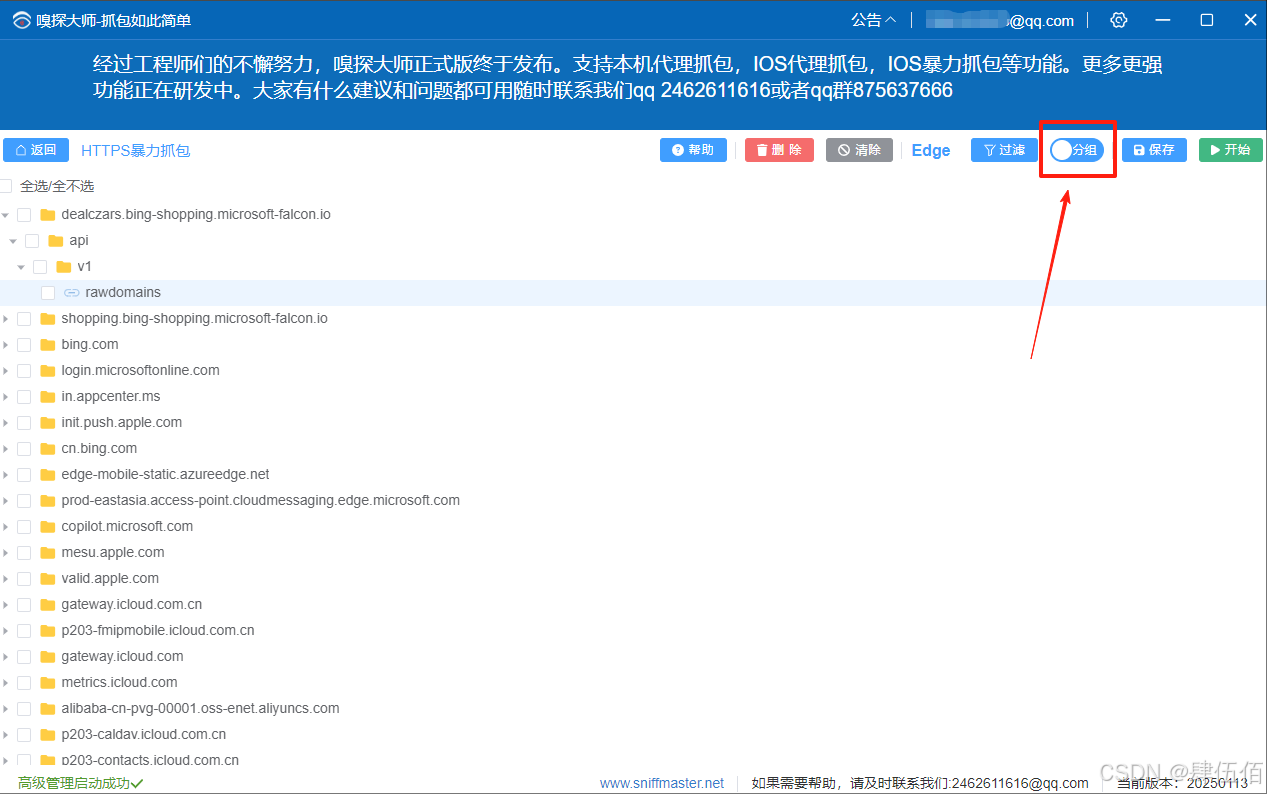Viewport: 1267px width, 794px height.
Task: Click the folder icon beside v1
Action: coord(64,266)
